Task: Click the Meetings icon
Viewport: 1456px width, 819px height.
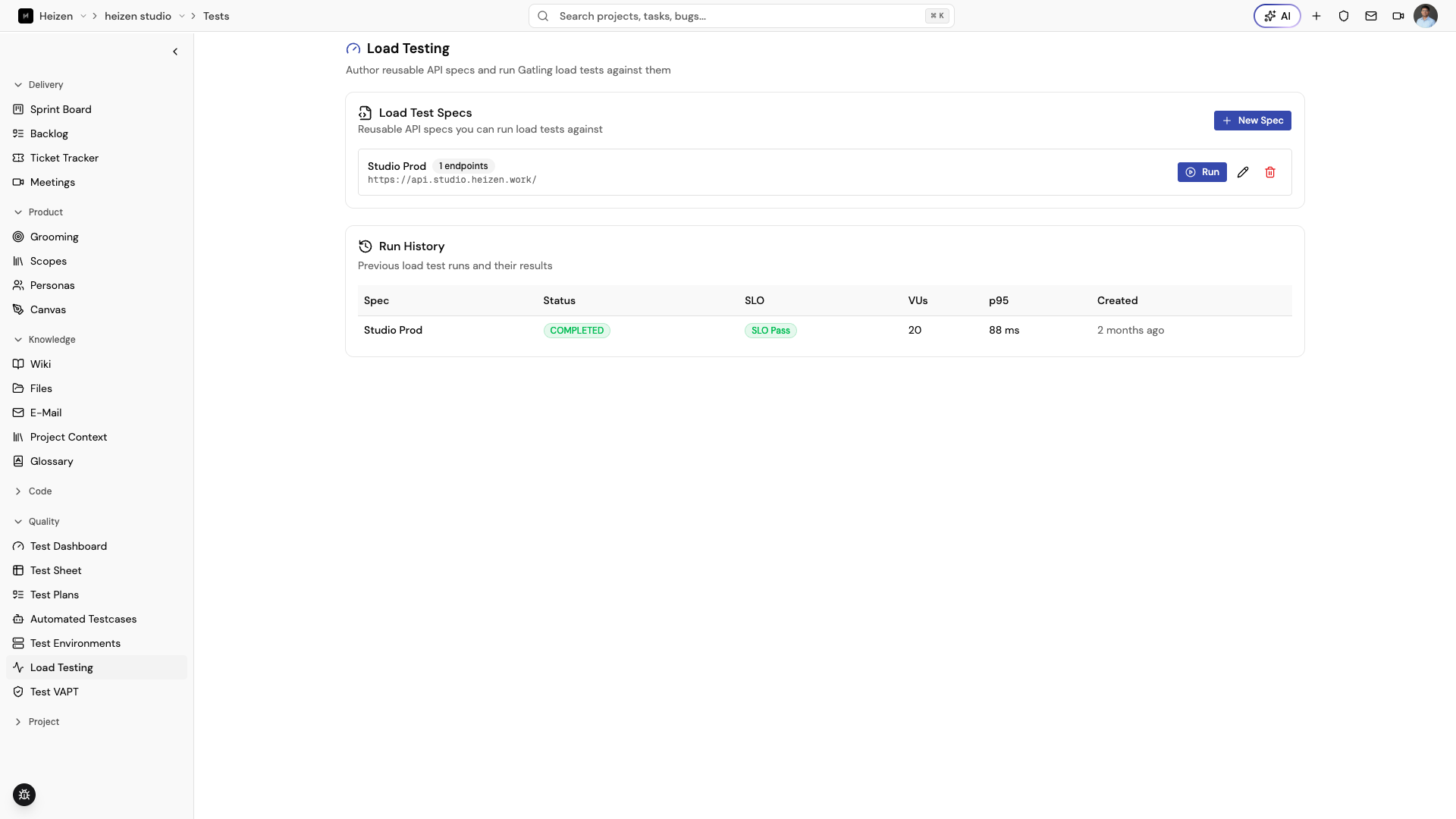Action: (x=18, y=182)
